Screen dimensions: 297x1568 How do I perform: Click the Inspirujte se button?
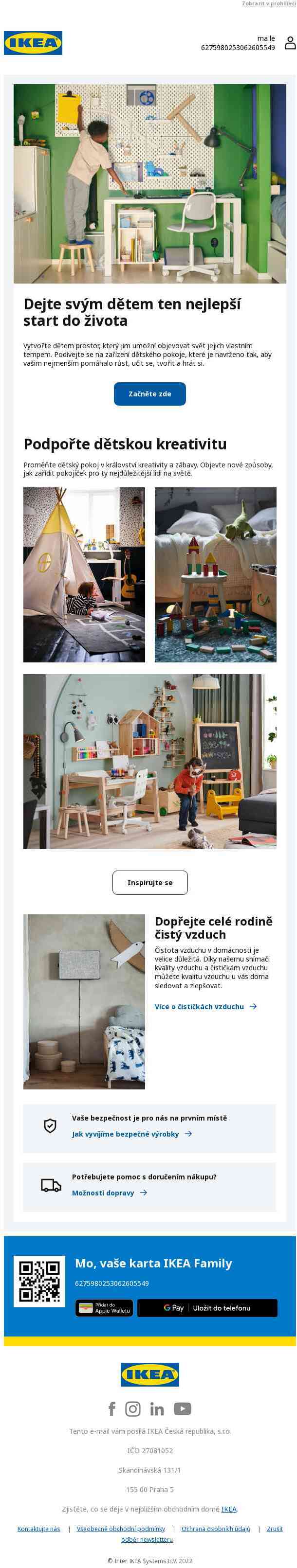pyautogui.click(x=149, y=883)
